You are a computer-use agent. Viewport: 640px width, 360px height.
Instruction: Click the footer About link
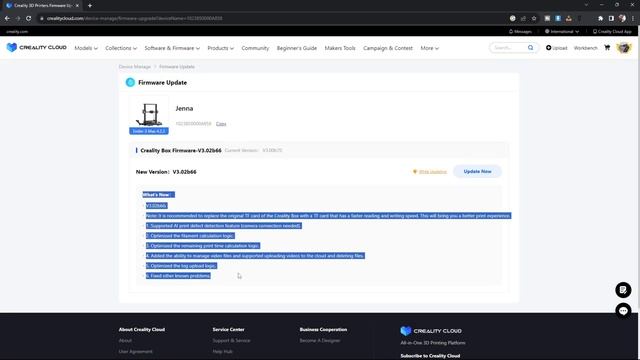pyautogui.click(x=125, y=340)
